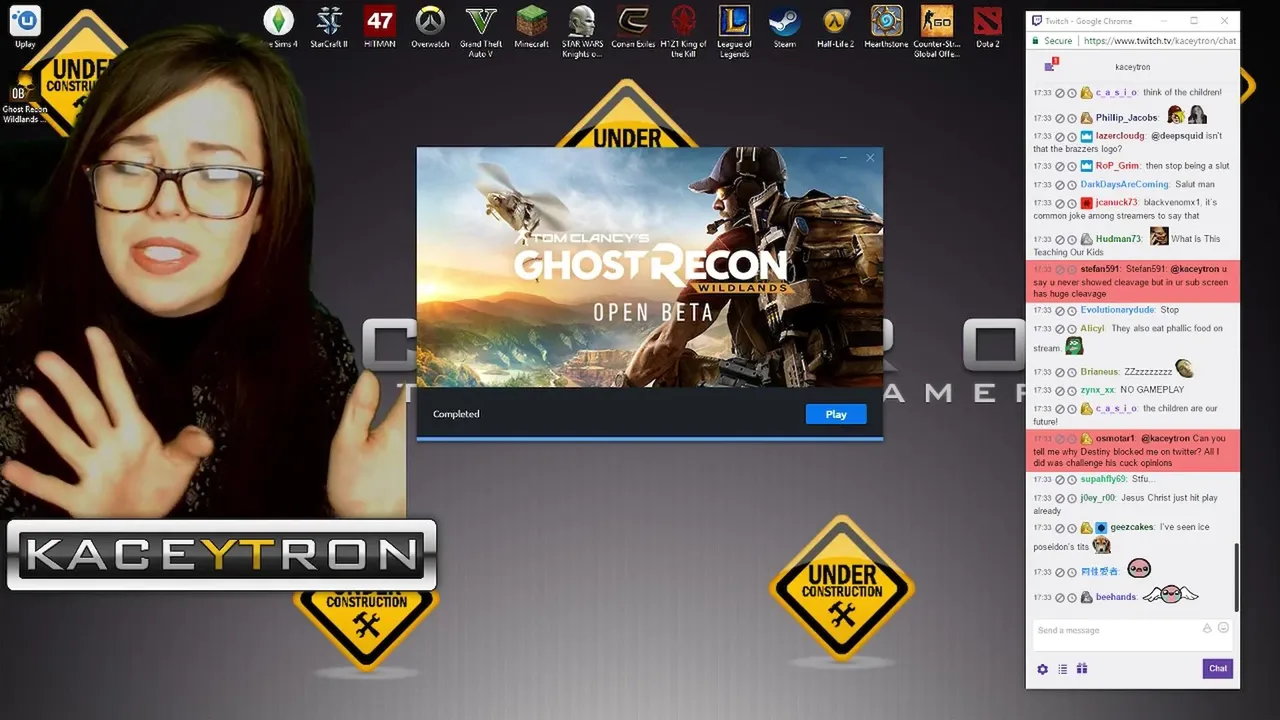Image resolution: width=1280 pixels, height=720 pixels.
Task: Close the Ghost Recon Open Beta window
Action: pyautogui.click(x=870, y=157)
